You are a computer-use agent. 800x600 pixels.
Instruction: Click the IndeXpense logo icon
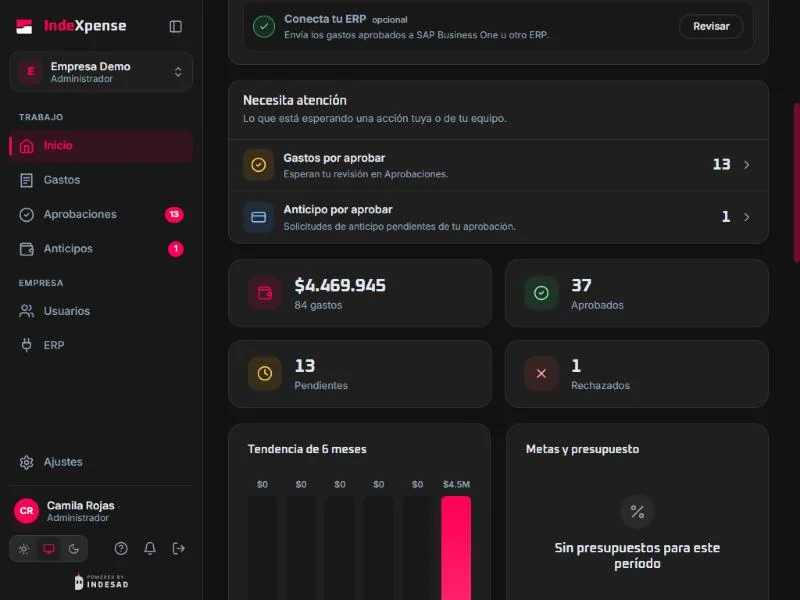click(24, 26)
